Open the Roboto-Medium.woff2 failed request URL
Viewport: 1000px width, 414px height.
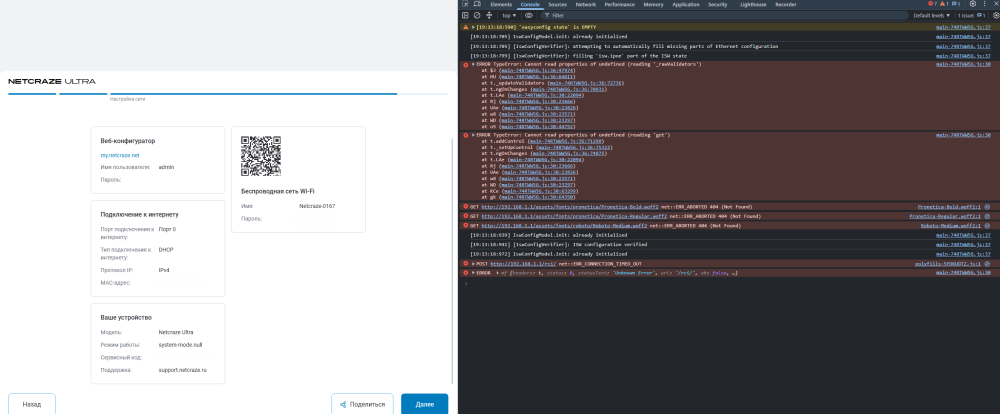[564, 226]
